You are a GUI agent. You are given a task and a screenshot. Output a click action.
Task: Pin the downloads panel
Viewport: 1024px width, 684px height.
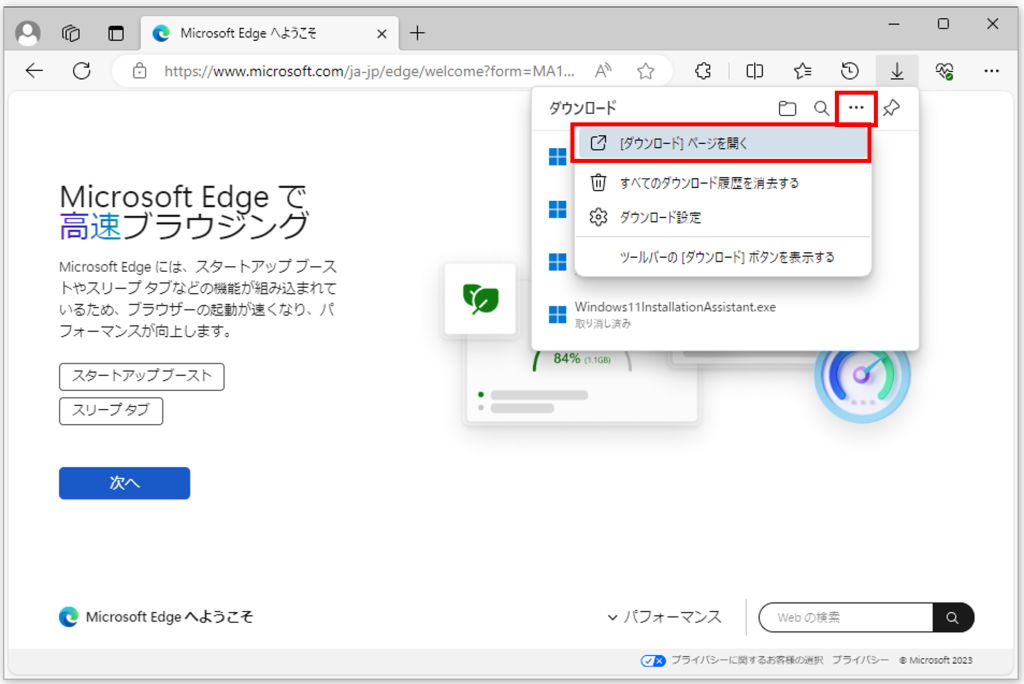click(891, 108)
